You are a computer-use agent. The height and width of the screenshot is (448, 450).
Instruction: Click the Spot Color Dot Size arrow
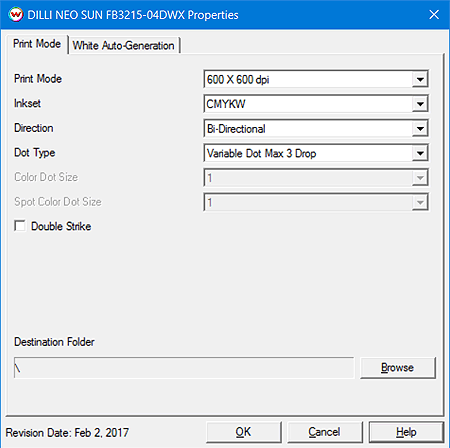[420, 202]
